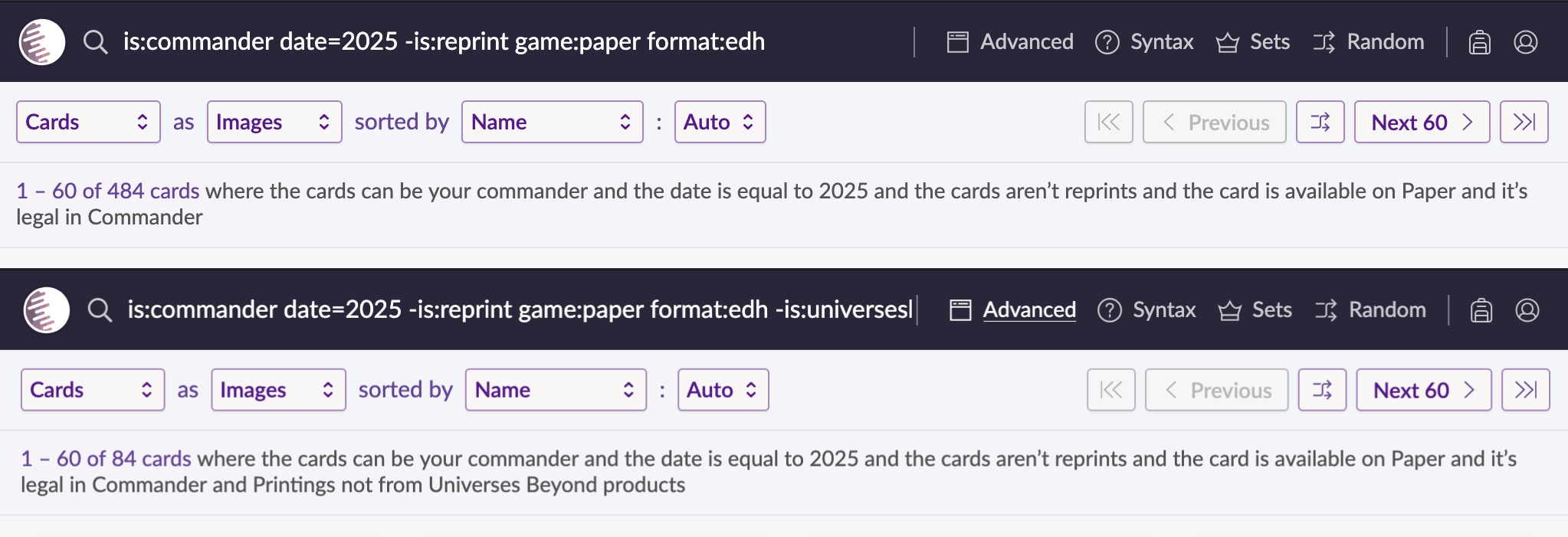Open deck backpack icon in top header

click(1480, 42)
